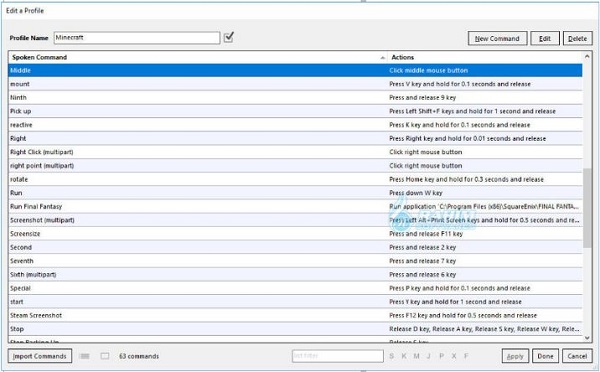Toggle the P filter letter
This screenshot has width=600, height=372.
pos(442,356)
